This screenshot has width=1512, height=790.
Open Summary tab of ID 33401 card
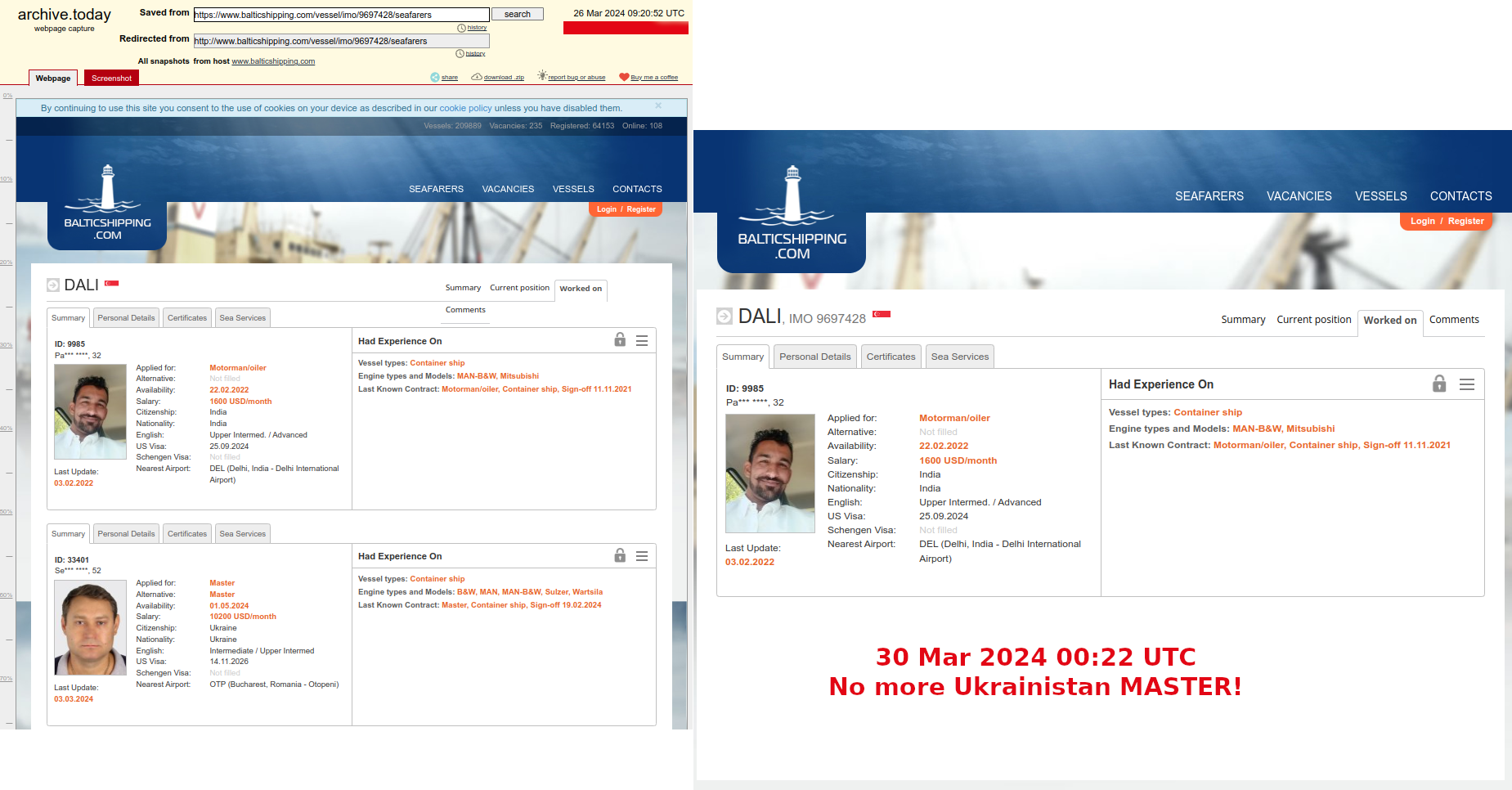68,533
